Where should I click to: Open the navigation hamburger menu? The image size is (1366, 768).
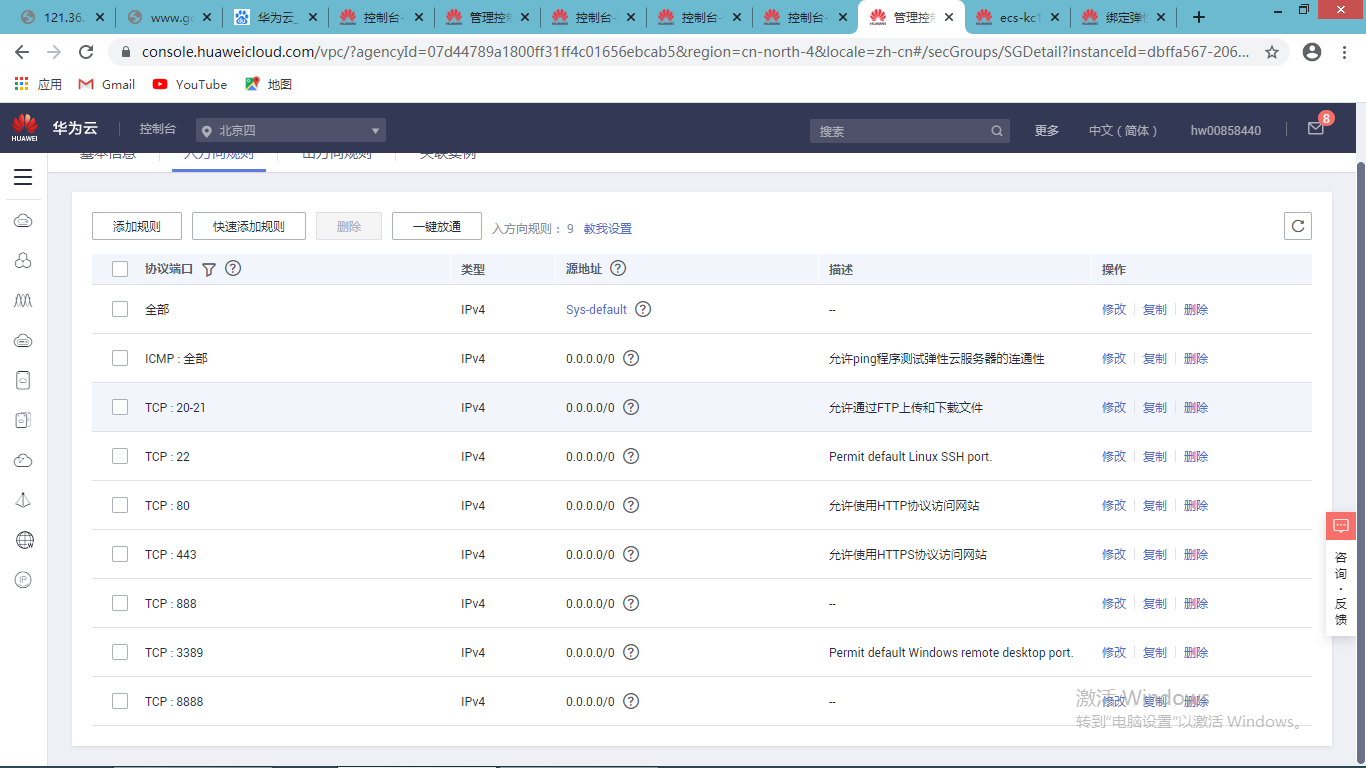click(22, 178)
